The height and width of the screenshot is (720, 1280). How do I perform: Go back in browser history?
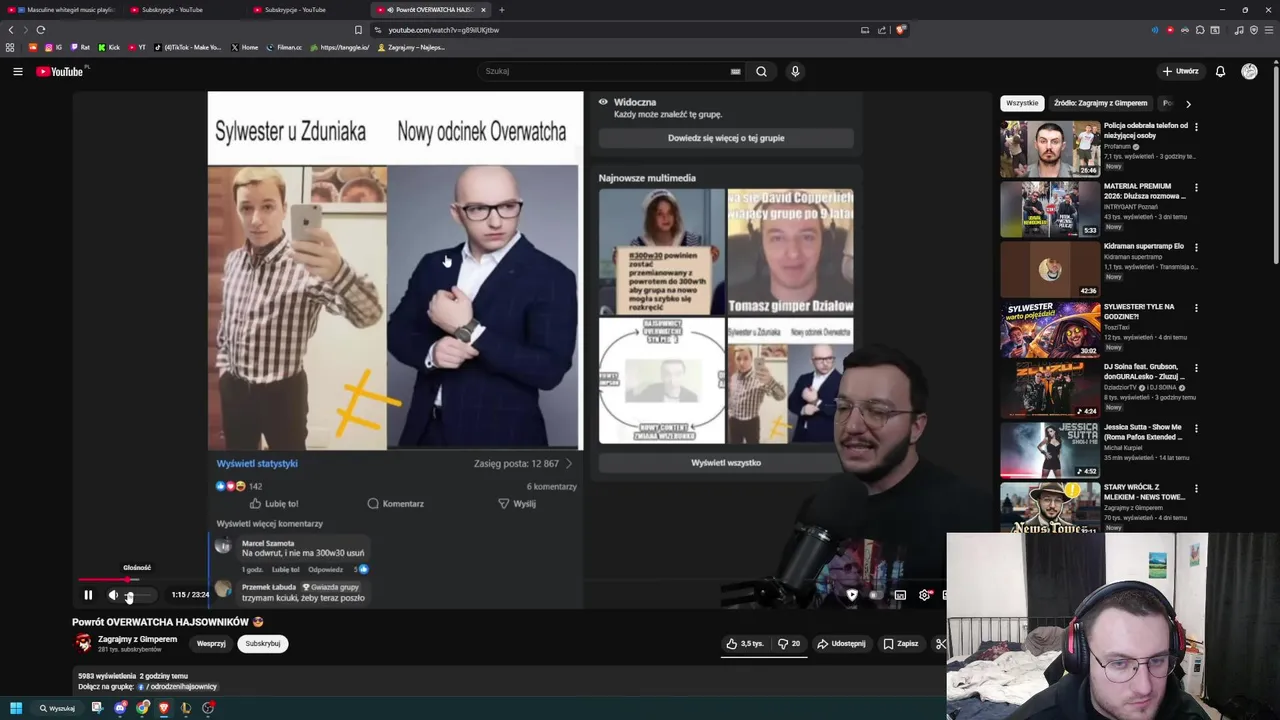pos(11,30)
